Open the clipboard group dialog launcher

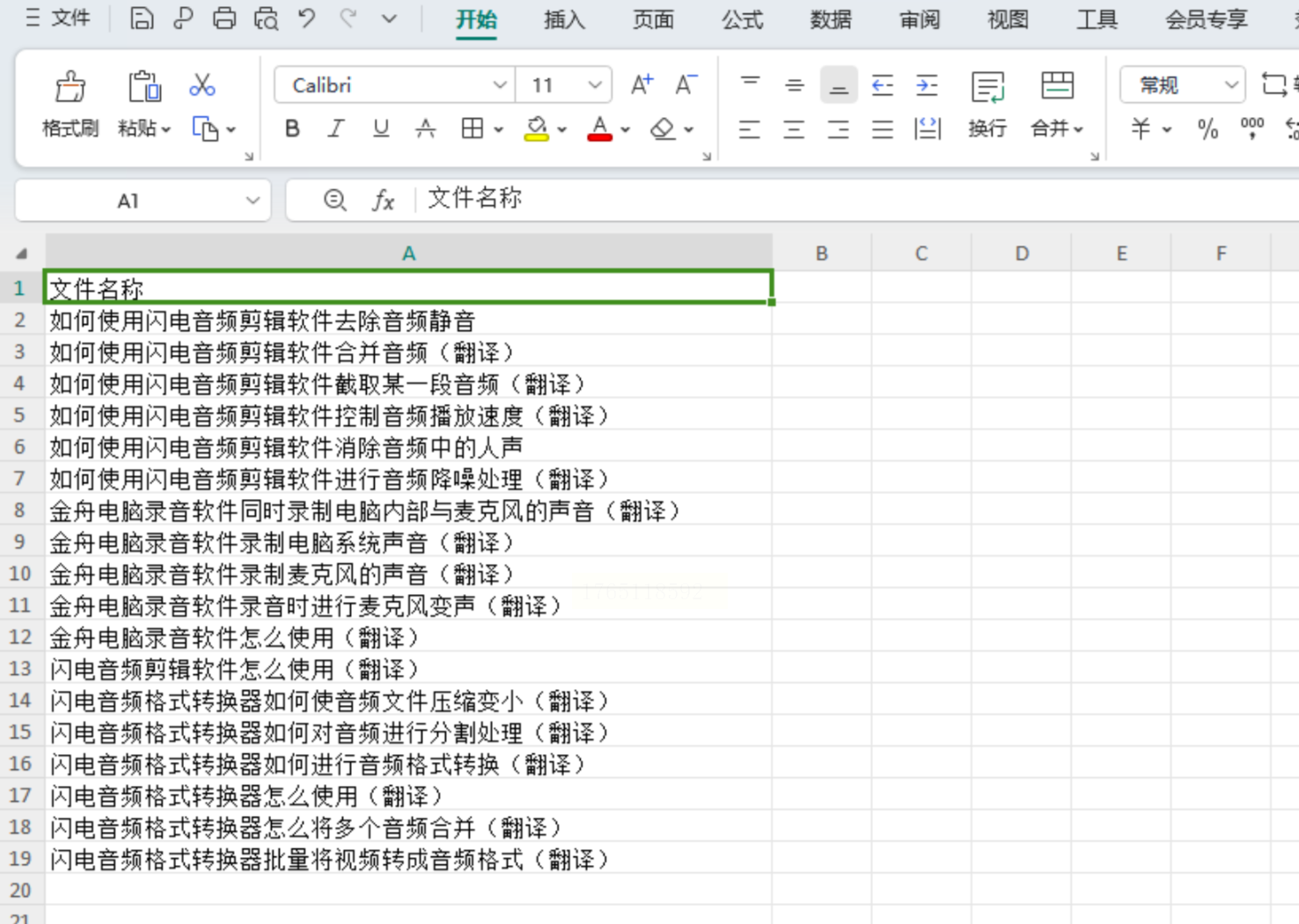[249, 157]
